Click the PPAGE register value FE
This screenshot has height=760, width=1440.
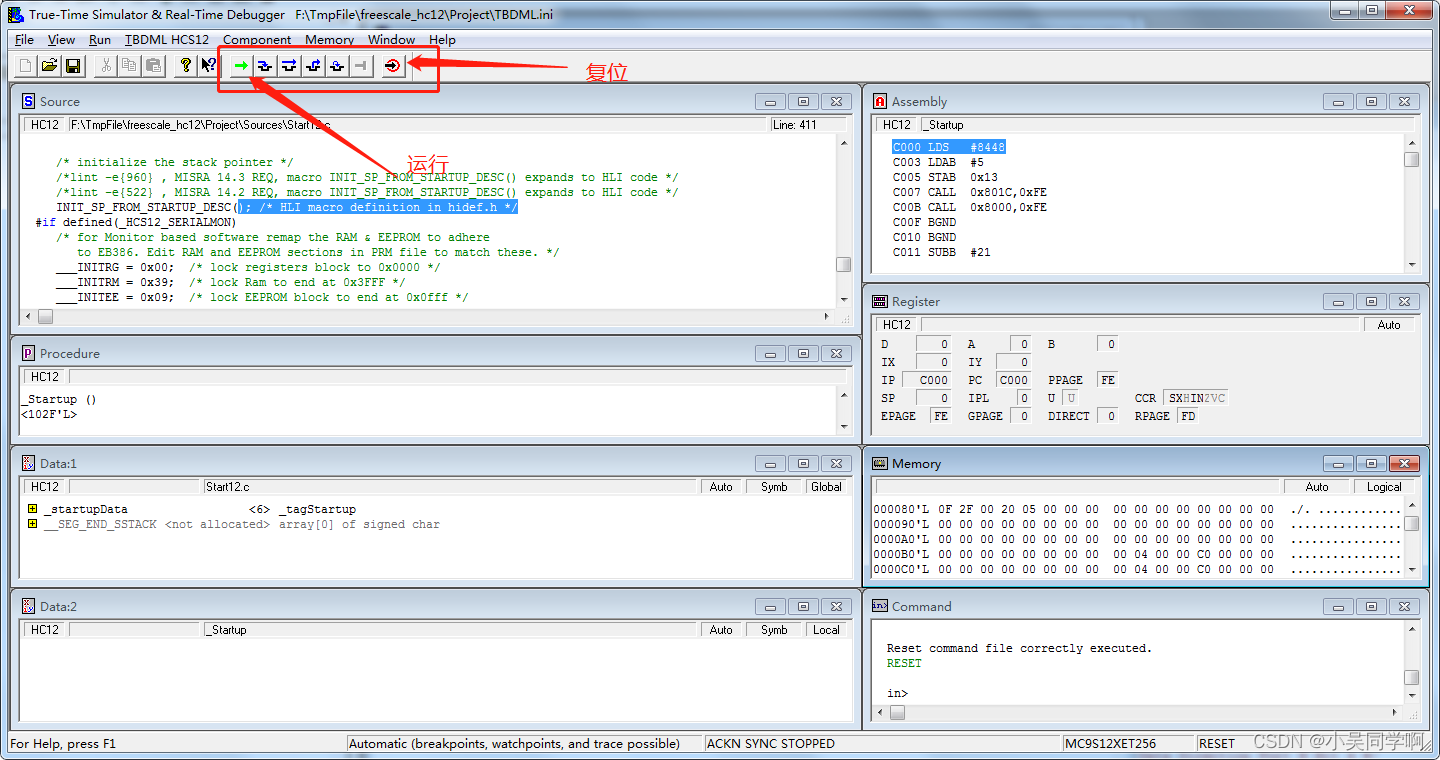click(1107, 380)
